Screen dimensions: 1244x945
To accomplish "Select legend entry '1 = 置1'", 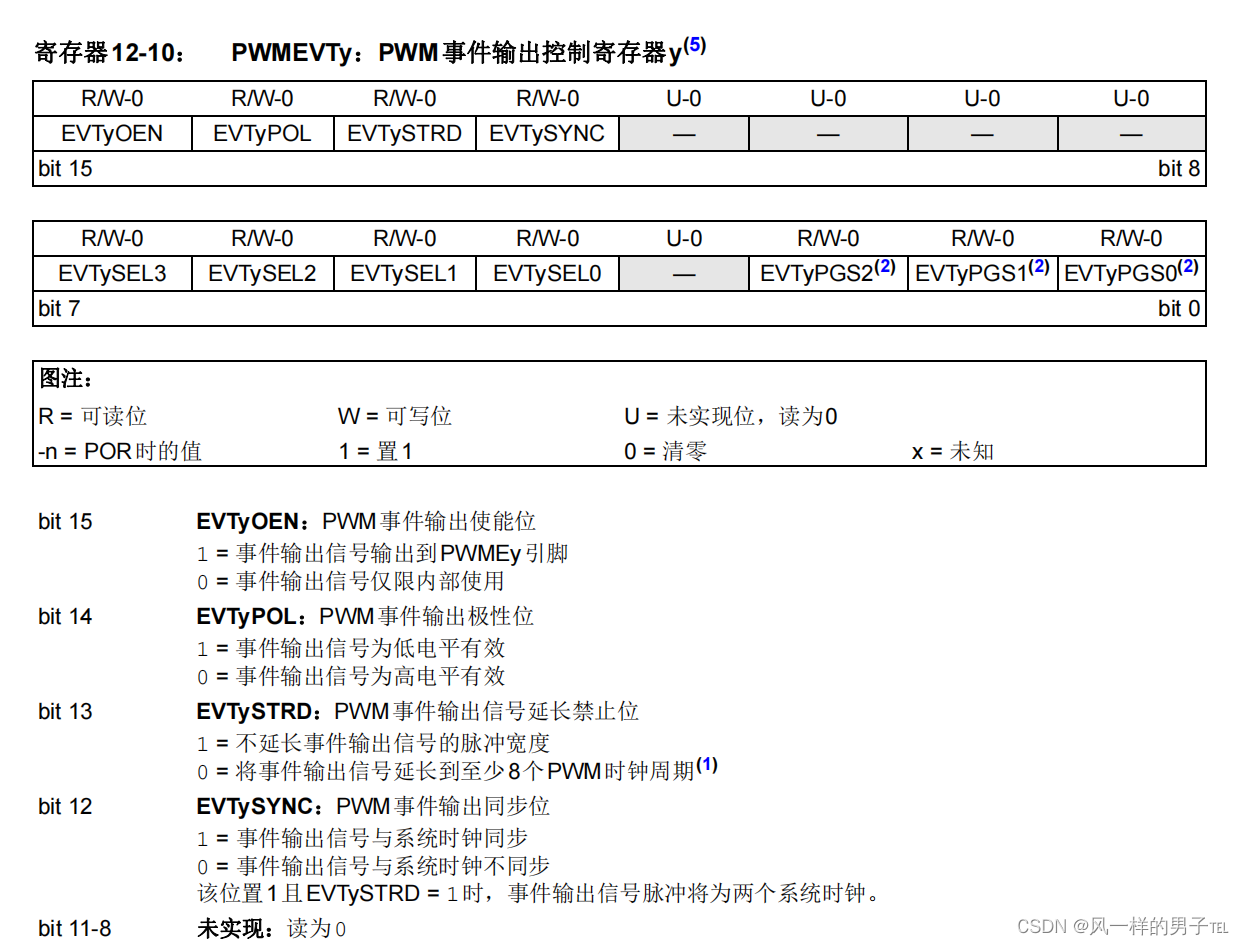I will tap(376, 451).
